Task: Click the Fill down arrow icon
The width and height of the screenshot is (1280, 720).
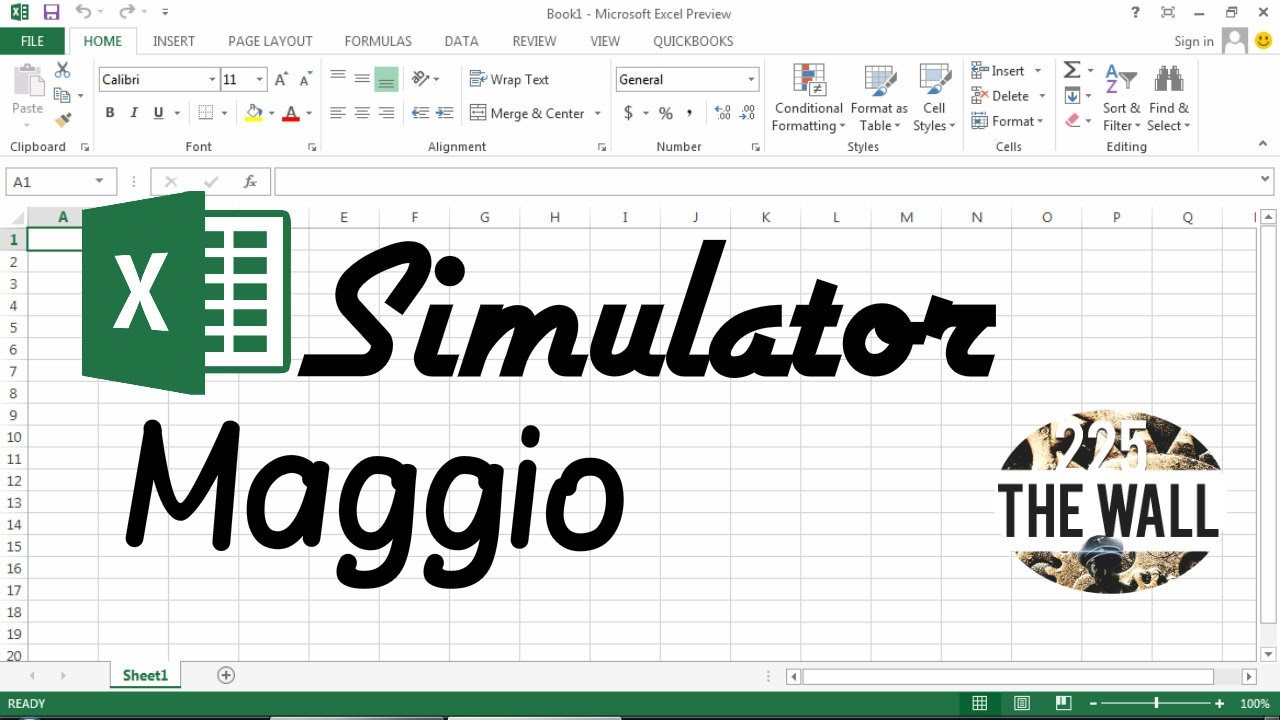Action: pyautogui.click(x=1072, y=96)
